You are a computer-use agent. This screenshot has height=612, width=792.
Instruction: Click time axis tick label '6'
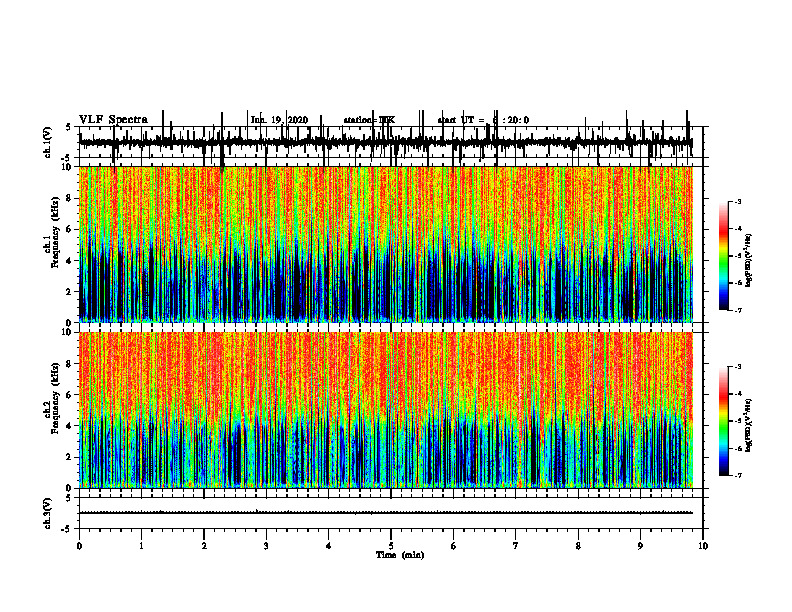pyautogui.click(x=454, y=546)
